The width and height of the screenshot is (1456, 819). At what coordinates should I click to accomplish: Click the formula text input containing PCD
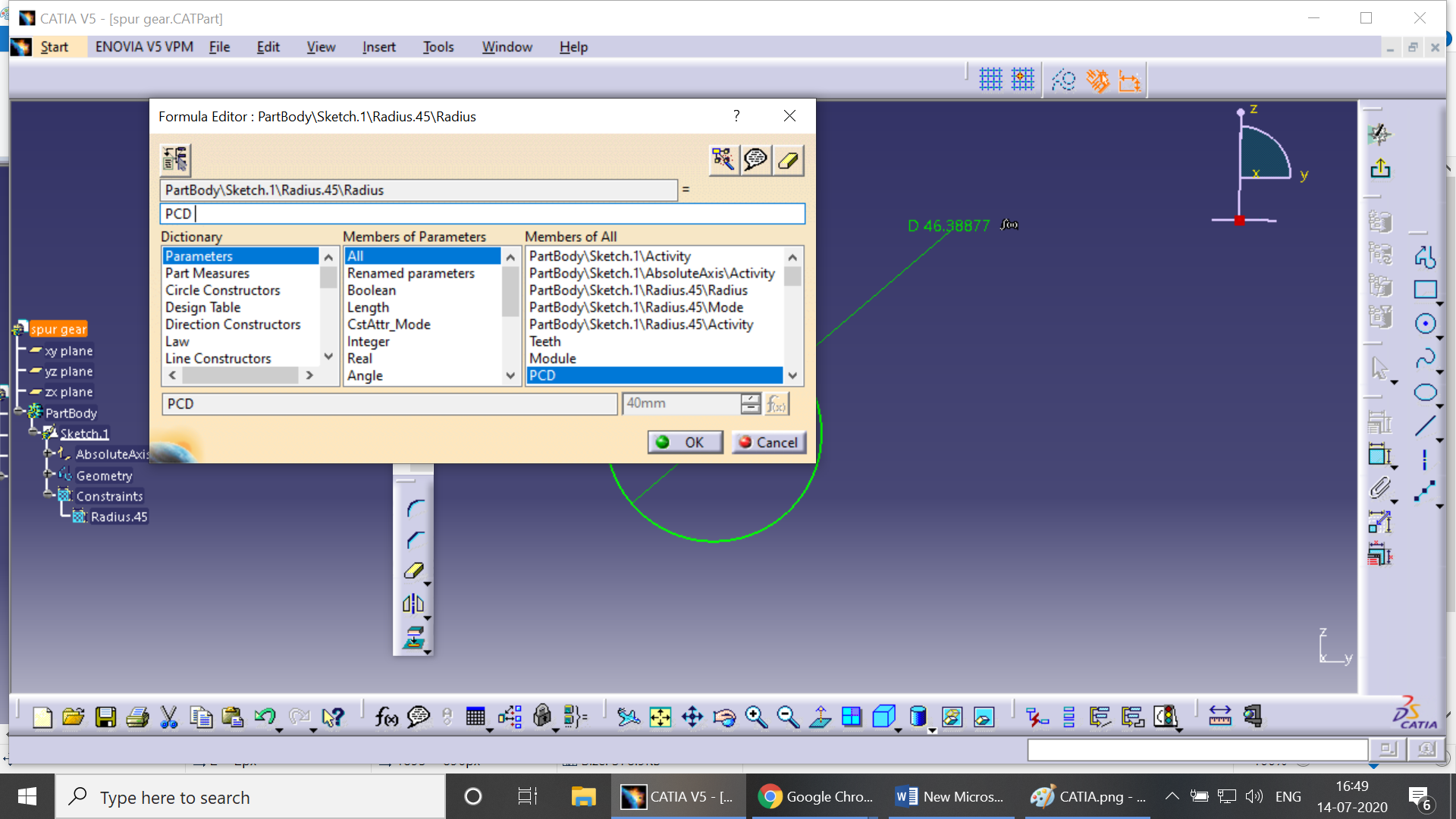(482, 214)
